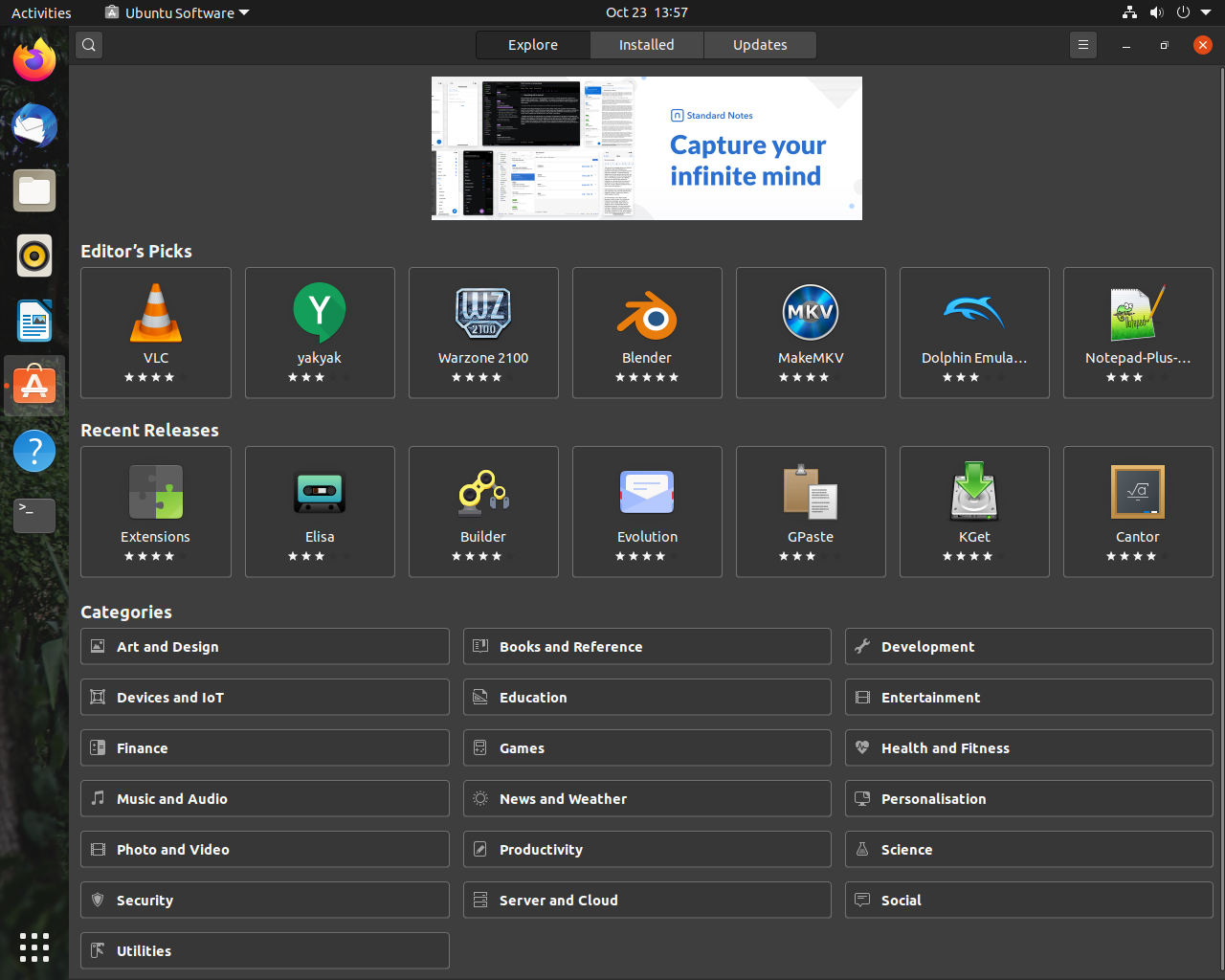The width and height of the screenshot is (1225, 980).
Task: Open the Warzone 2100 app tile
Action: (483, 333)
